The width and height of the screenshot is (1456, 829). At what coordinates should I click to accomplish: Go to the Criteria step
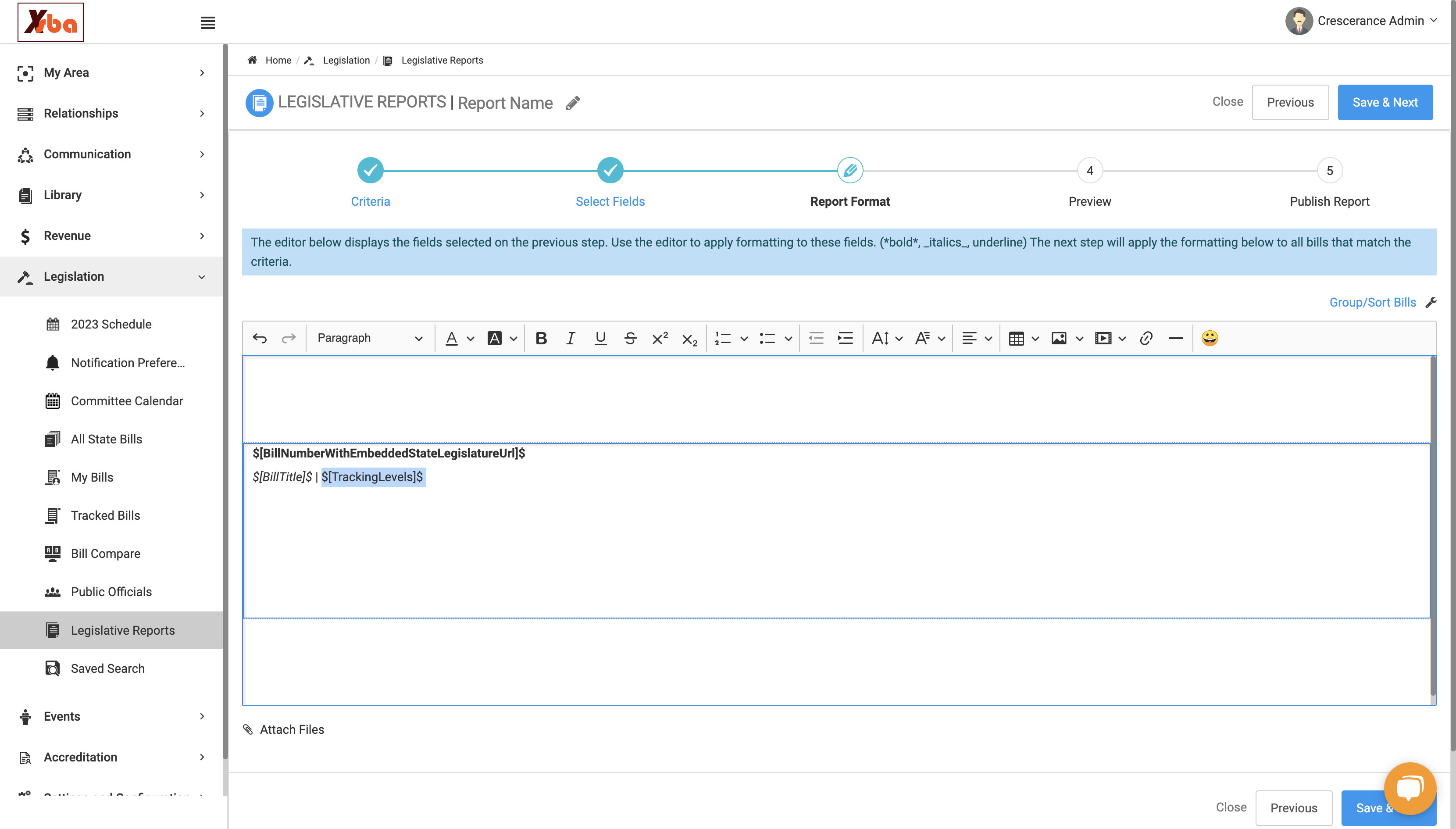[371, 182]
